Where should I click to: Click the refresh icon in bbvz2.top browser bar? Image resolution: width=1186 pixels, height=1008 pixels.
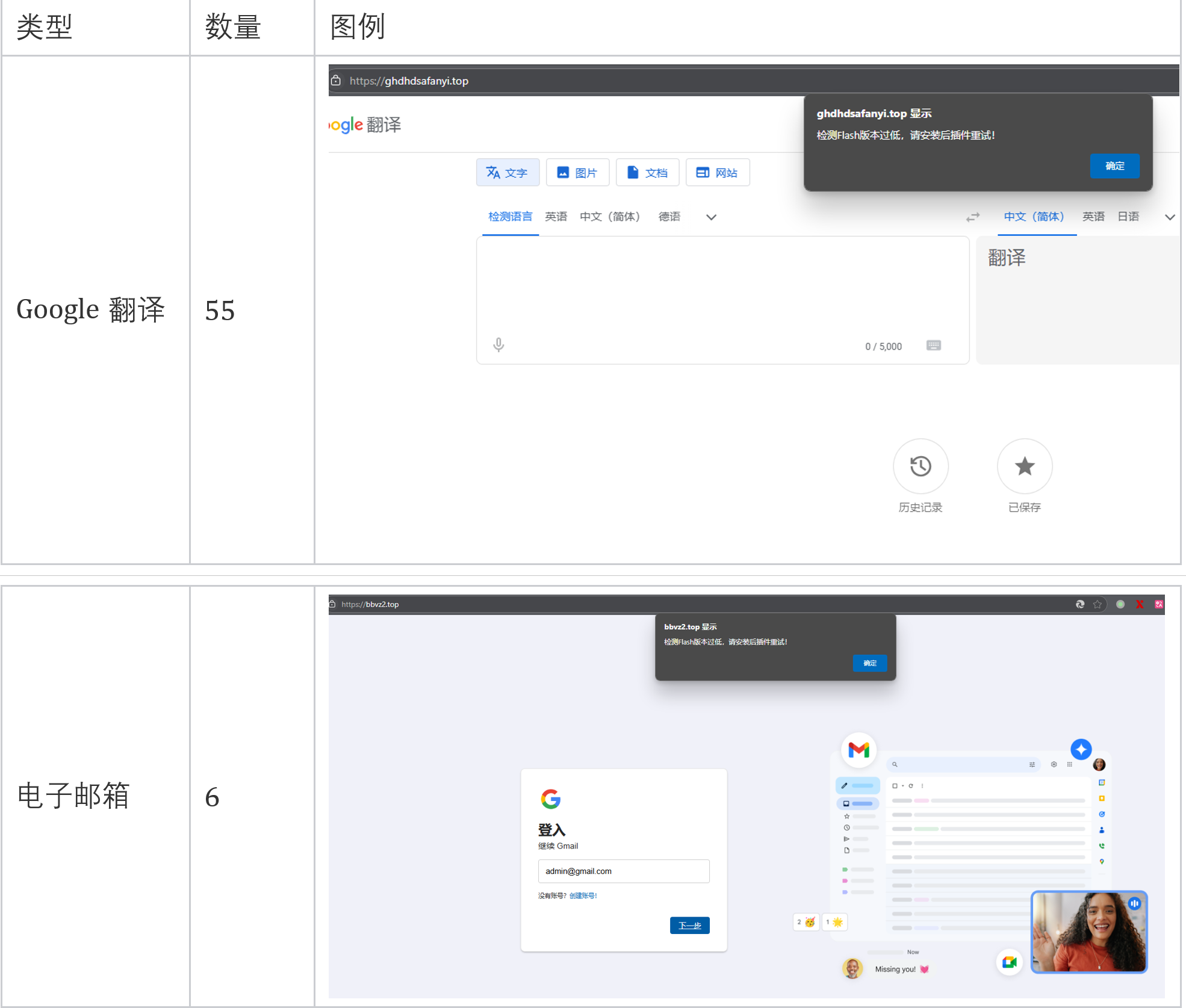tap(1080, 604)
